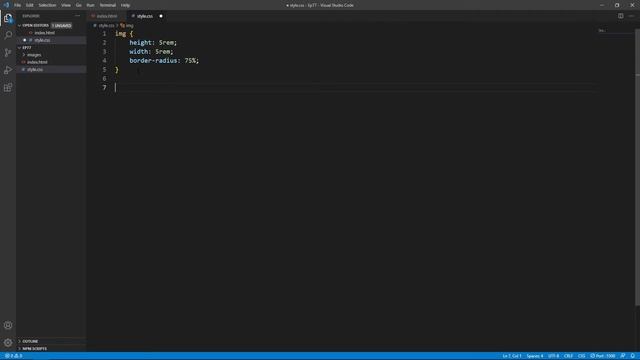The image size is (640, 360).
Task: Click the 'height: 5rem;' line
Action: tap(153, 42)
